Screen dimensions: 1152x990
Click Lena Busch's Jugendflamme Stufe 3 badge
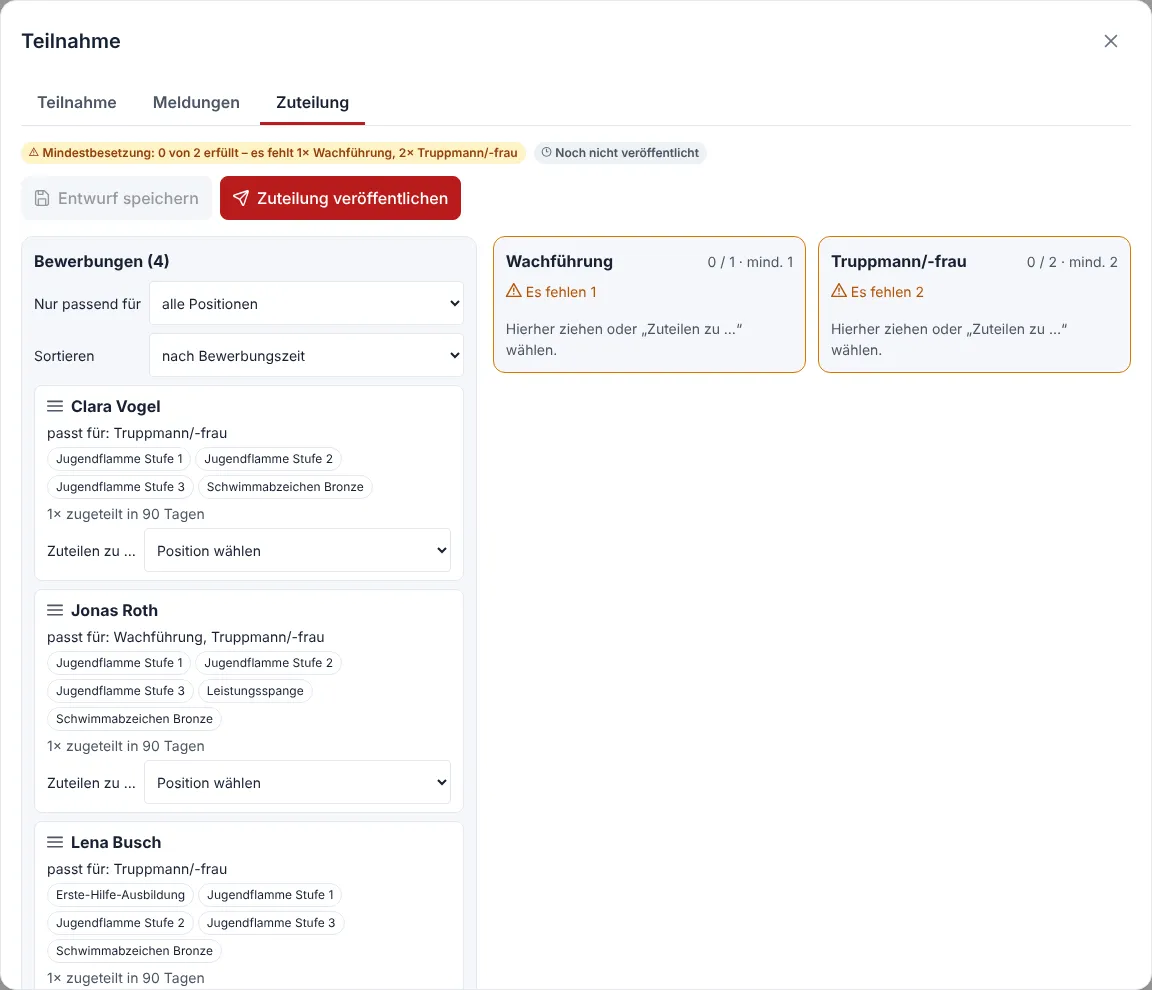(x=271, y=922)
